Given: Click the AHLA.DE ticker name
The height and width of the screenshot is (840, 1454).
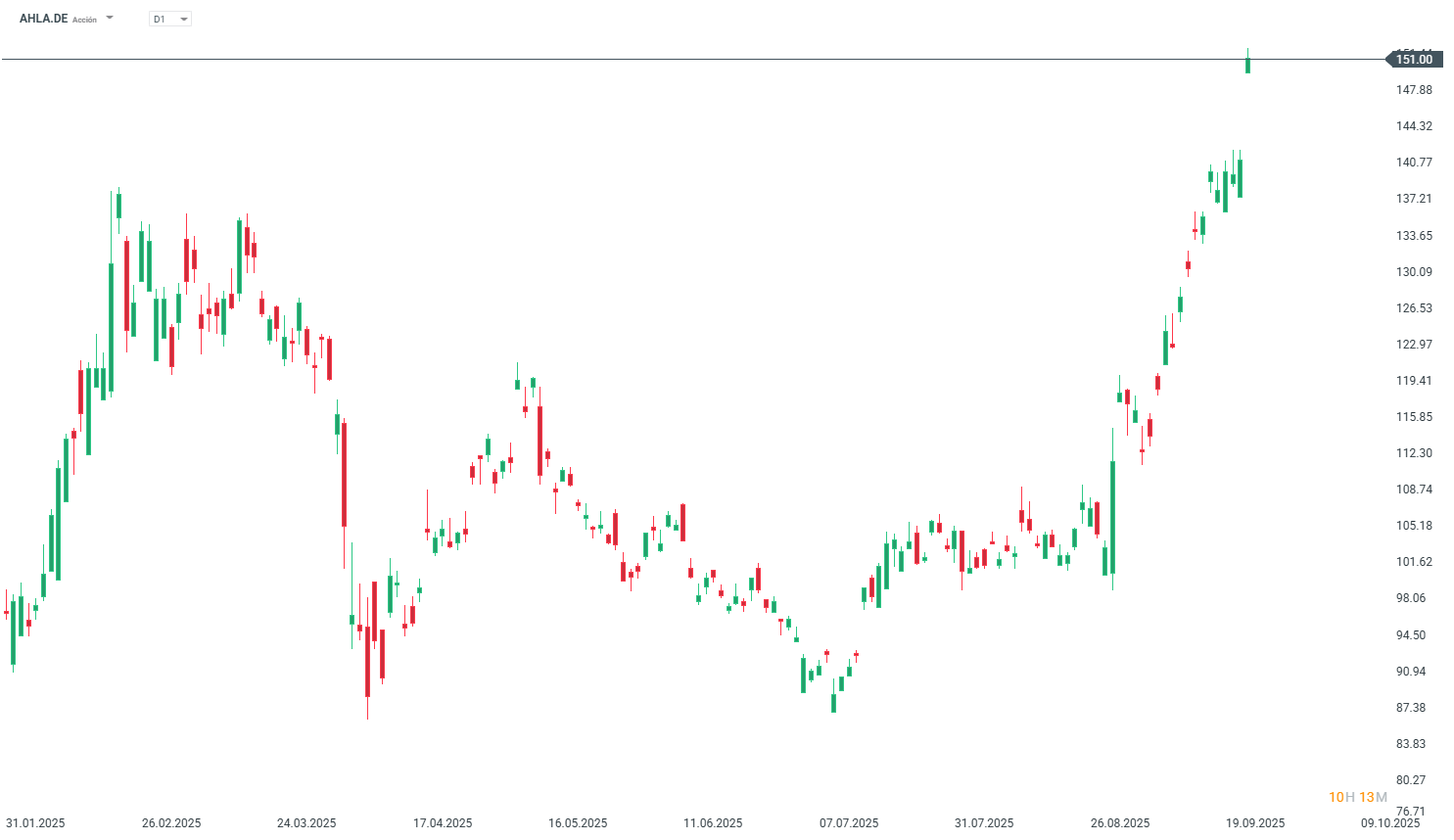Looking at the screenshot, I should tap(43, 19).
